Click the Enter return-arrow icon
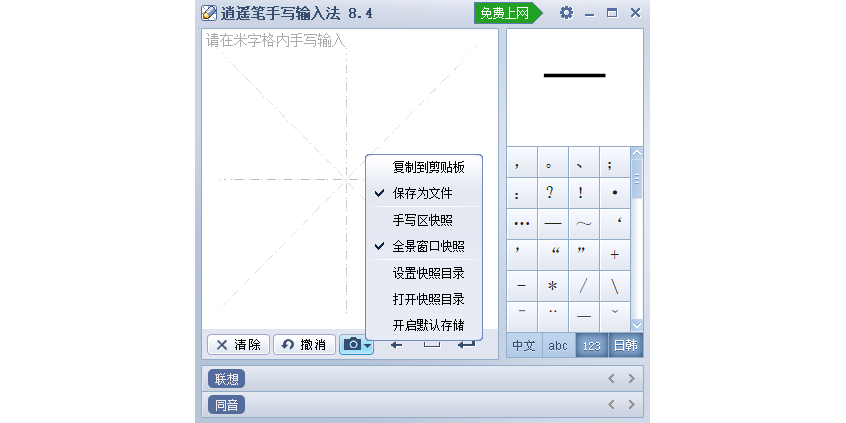 [467, 344]
